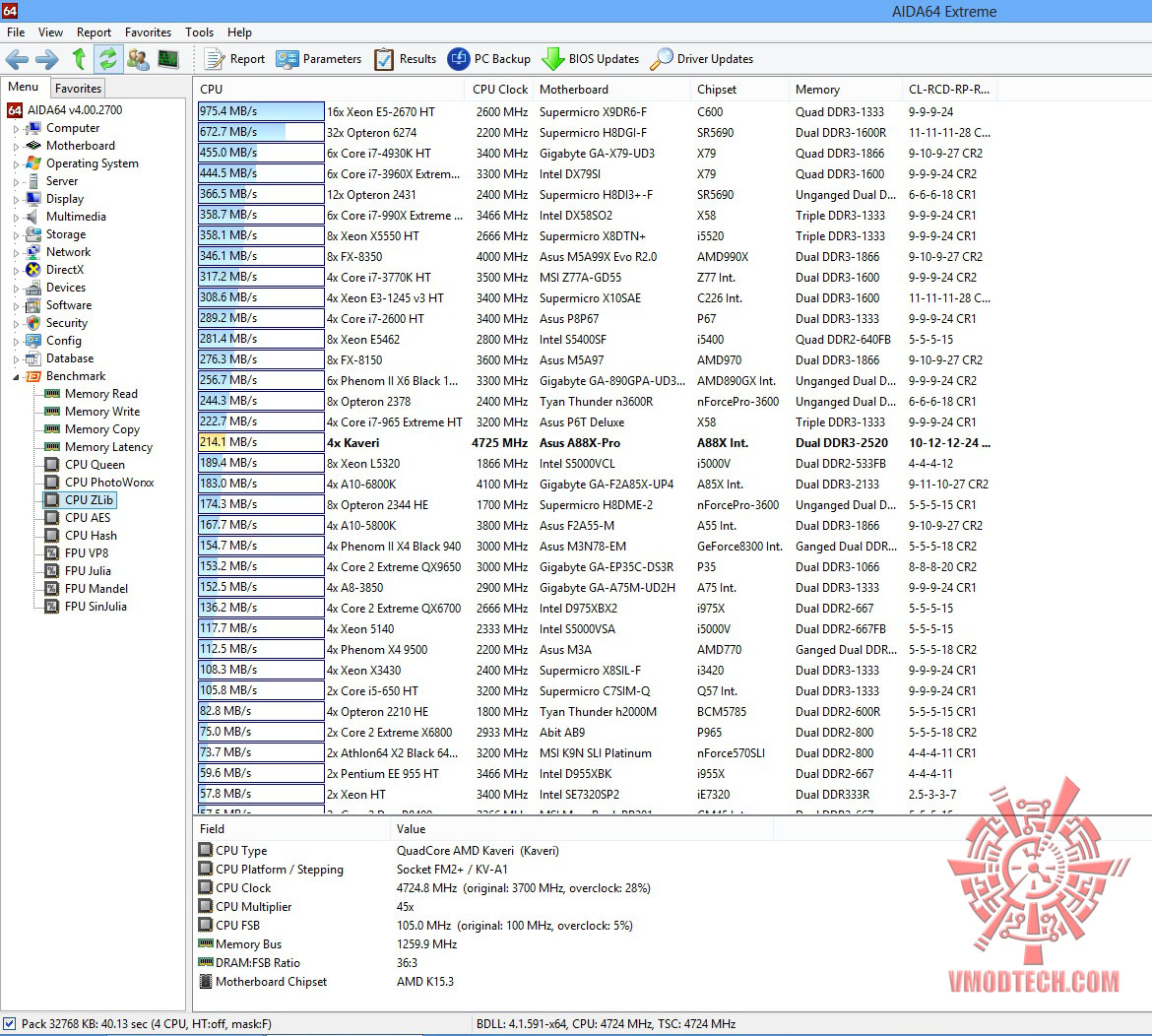Viewport: 1152px width, 1036px height.
Task: Select the AIDA64 v4.00.2700 root item
Action: tap(65, 110)
